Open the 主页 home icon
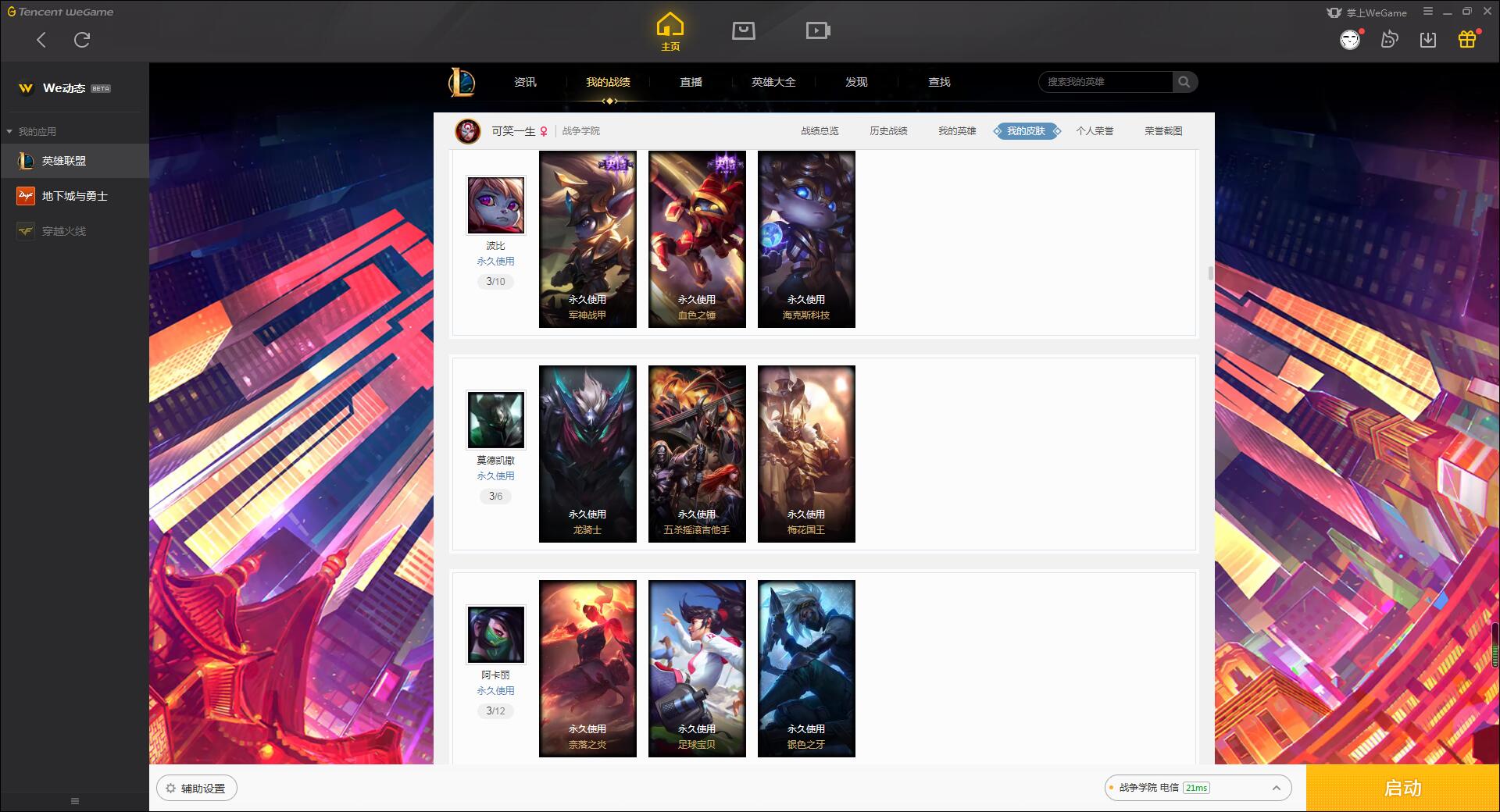 [x=670, y=31]
